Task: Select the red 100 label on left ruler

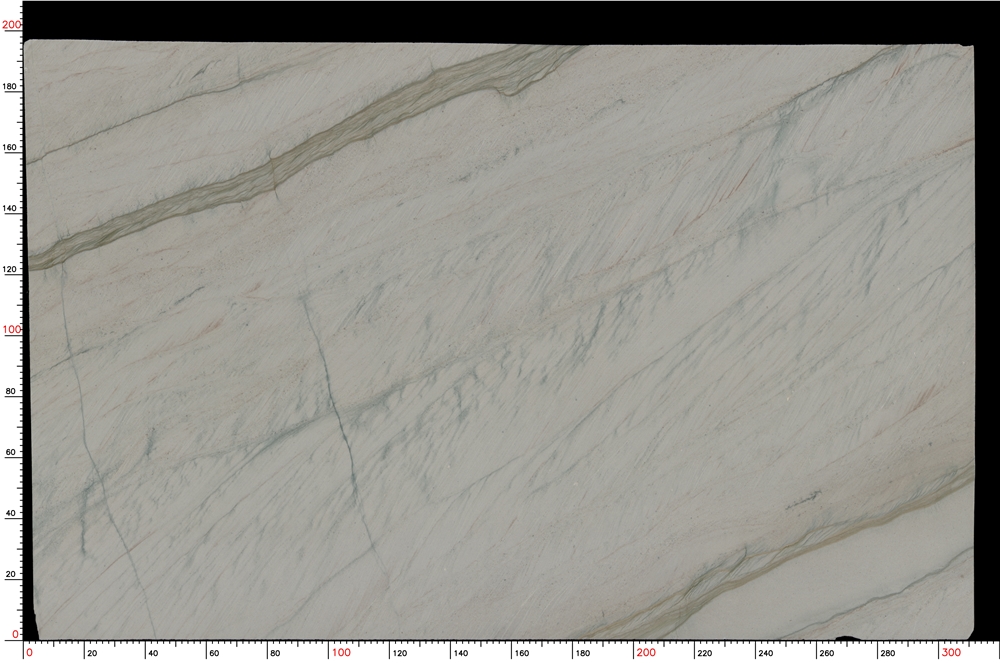Action: [x=11, y=327]
